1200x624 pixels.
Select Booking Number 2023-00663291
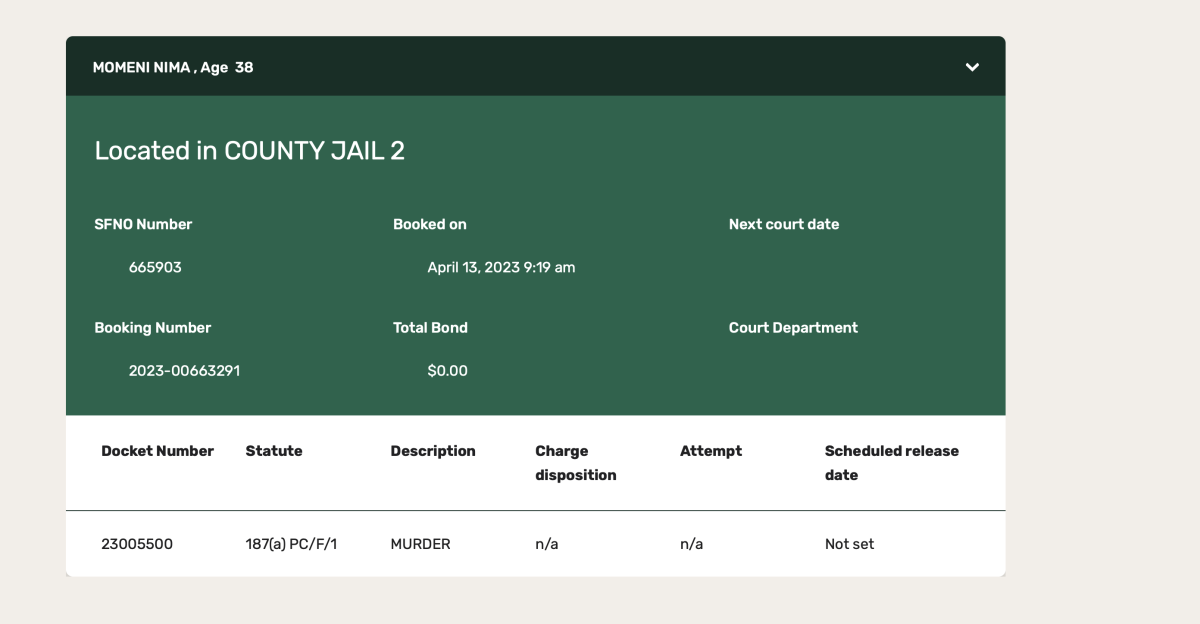[x=184, y=370]
